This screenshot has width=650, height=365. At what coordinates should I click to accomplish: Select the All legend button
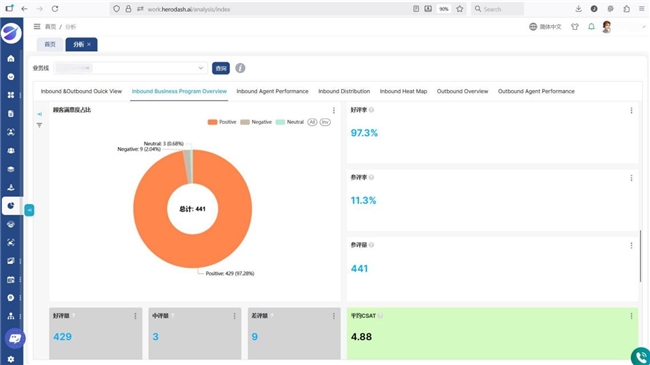coord(312,122)
